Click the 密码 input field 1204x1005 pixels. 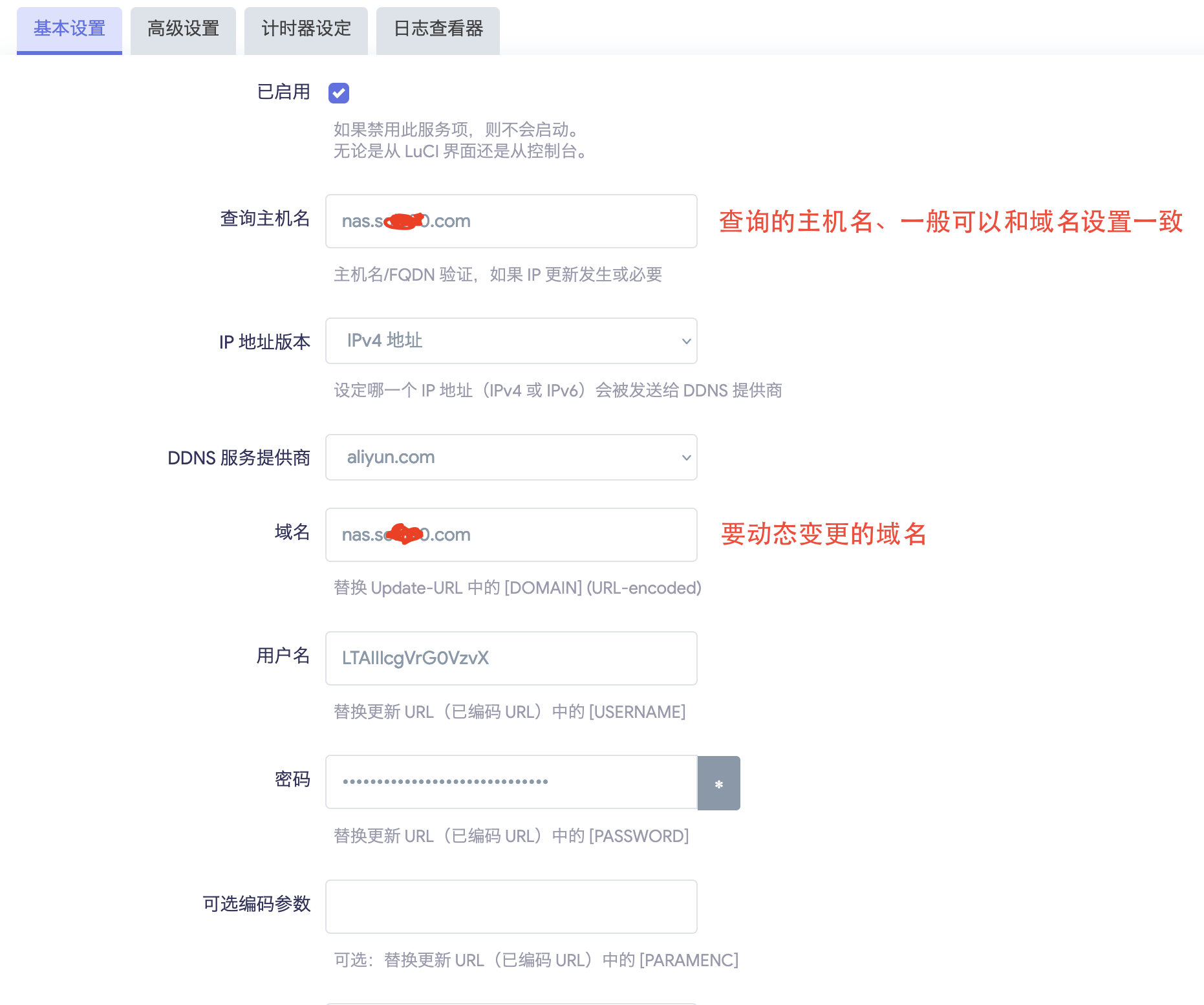click(511, 782)
